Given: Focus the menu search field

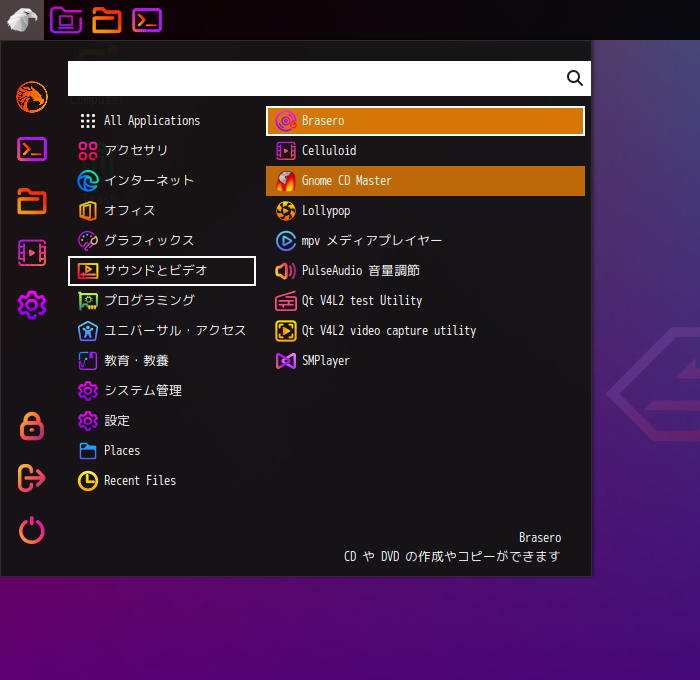Looking at the screenshot, I should 329,79.
